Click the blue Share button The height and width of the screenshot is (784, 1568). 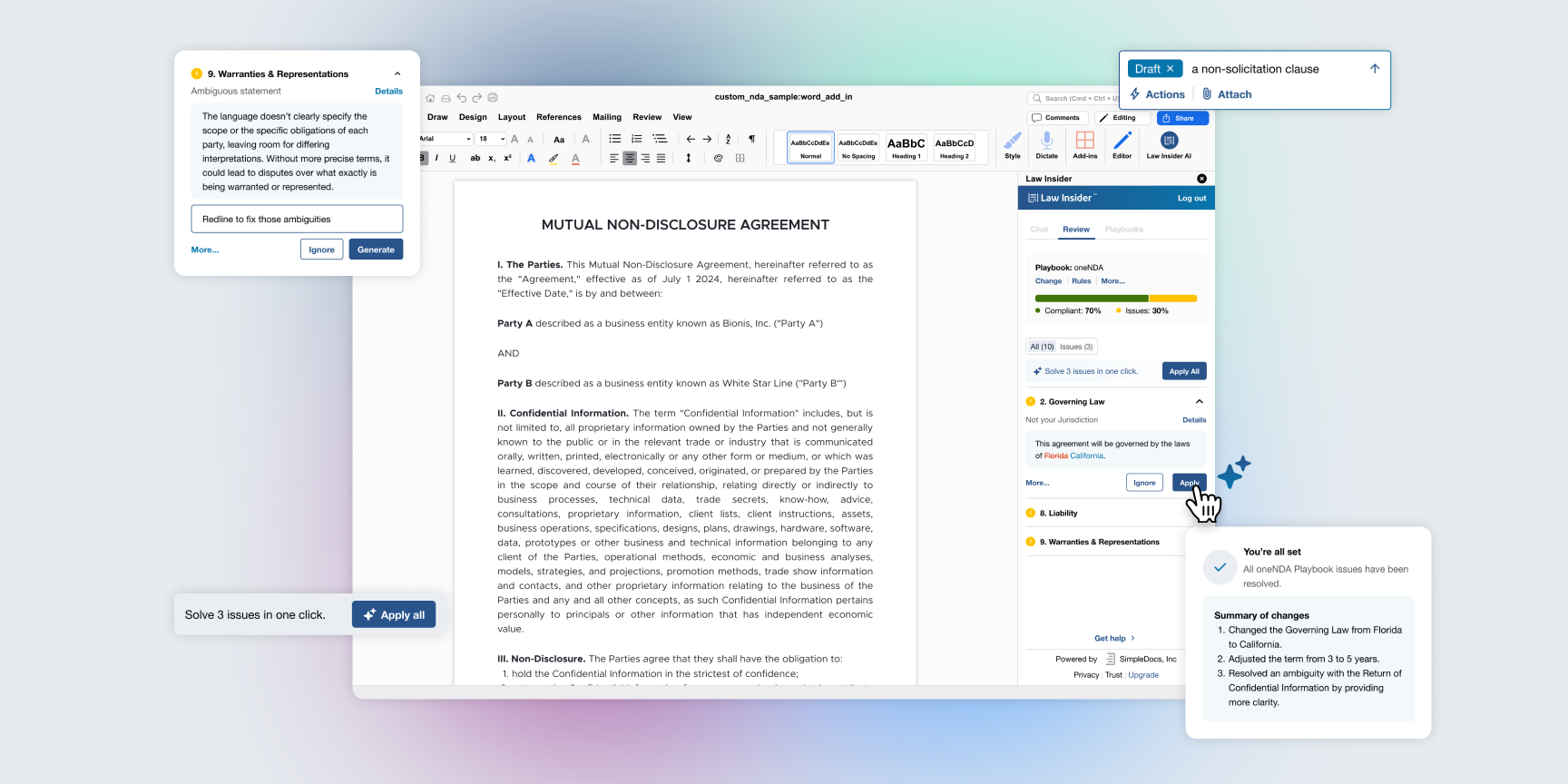[1183, 118]
